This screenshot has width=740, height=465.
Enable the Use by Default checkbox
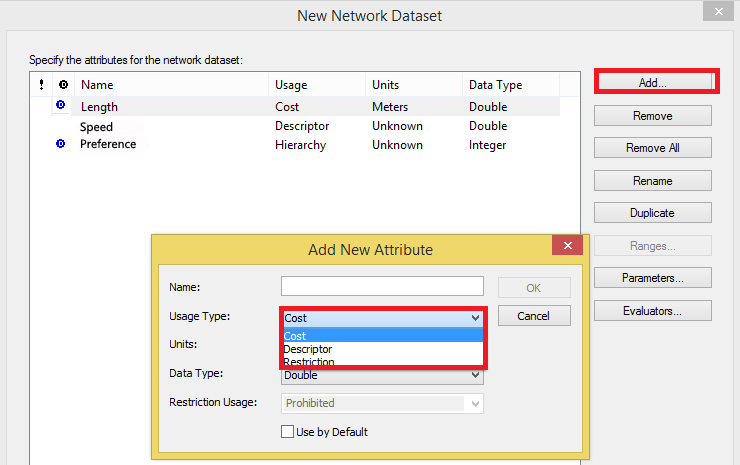[288, 432]
